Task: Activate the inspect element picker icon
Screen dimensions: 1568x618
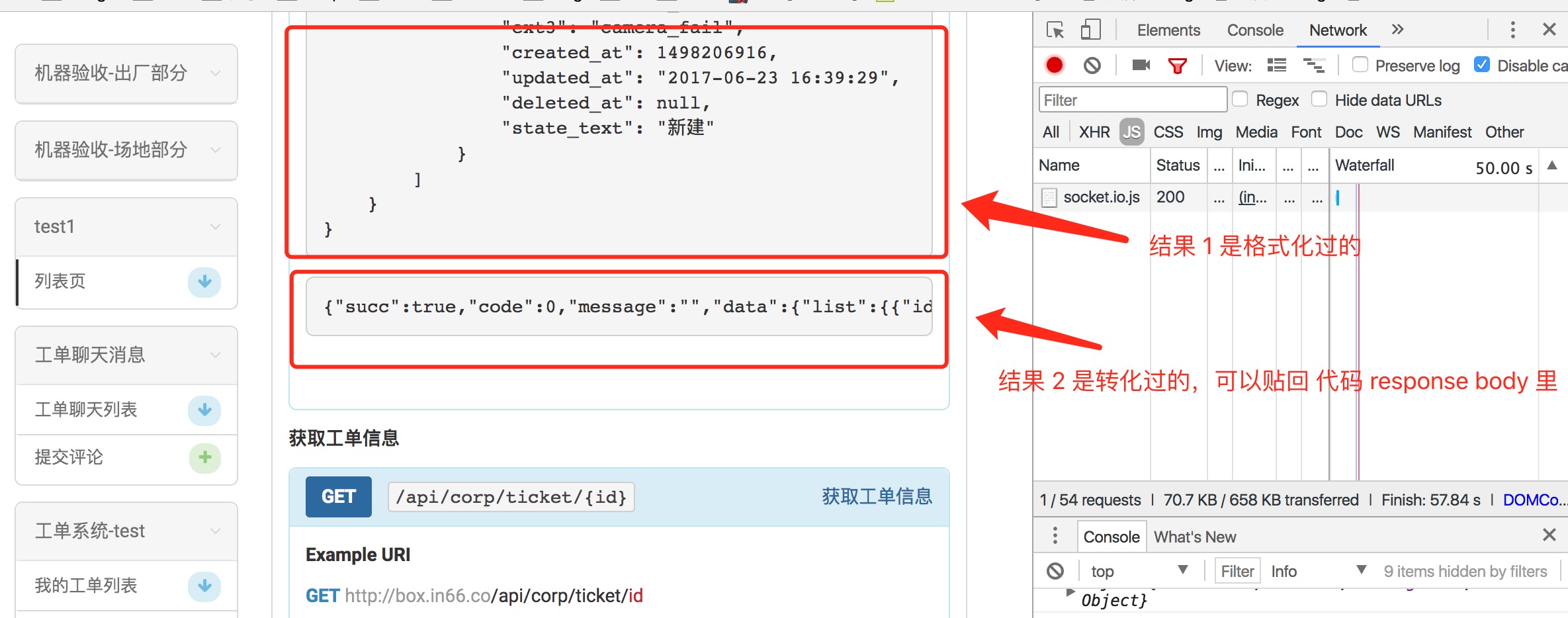Action: 1055,30
